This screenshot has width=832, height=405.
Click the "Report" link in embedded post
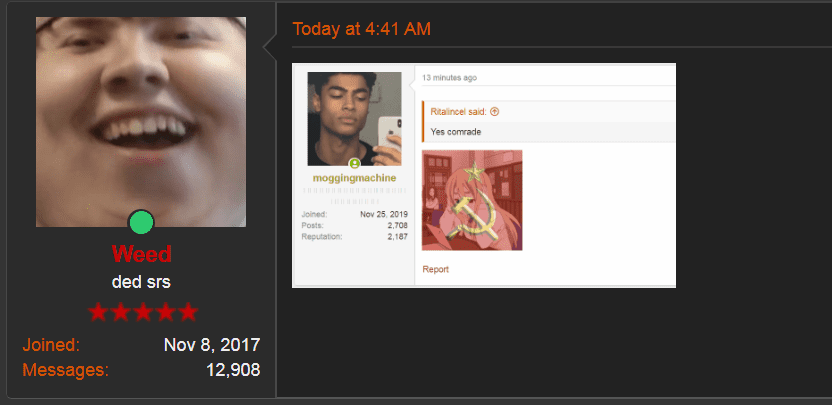click(x=436, y=269)
